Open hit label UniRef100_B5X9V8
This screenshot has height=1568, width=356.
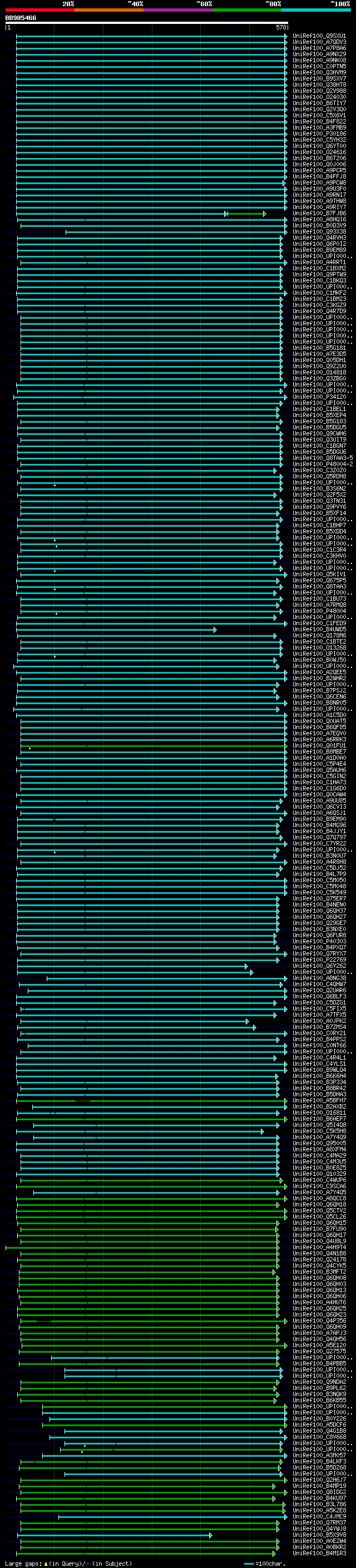319,1535
